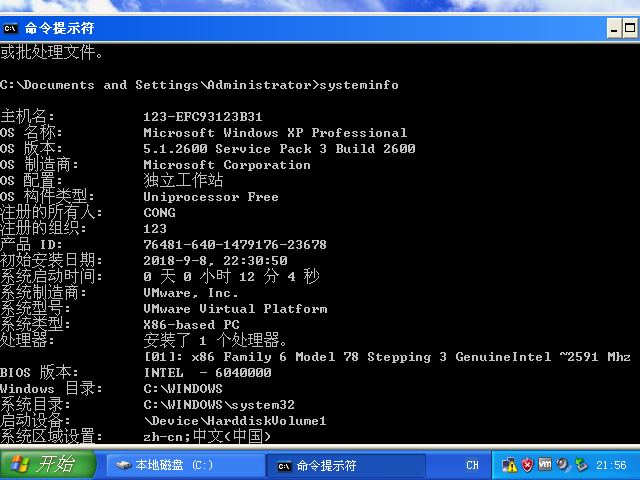Click the X86-based PC value

point(191,324)
